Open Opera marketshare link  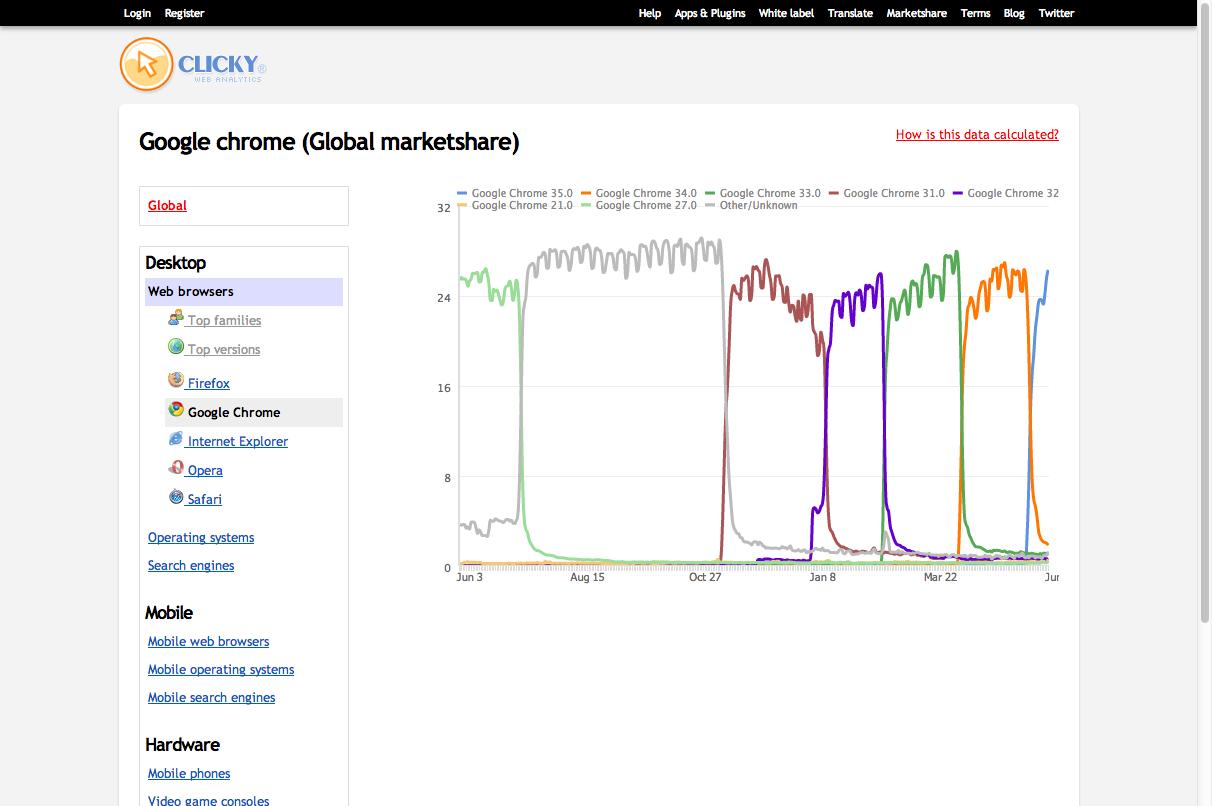205,471
